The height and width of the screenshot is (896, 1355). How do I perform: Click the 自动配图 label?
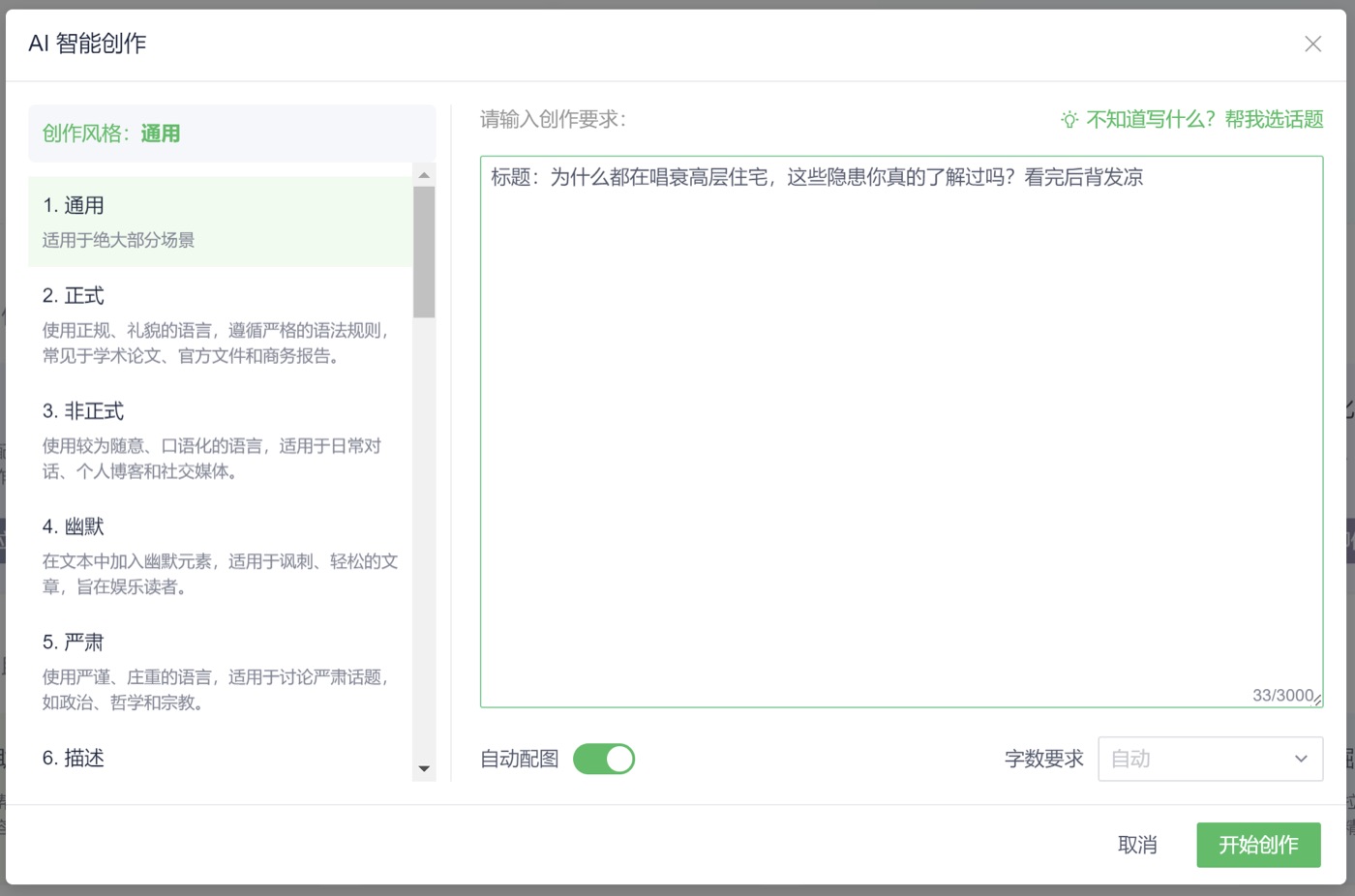520,759
